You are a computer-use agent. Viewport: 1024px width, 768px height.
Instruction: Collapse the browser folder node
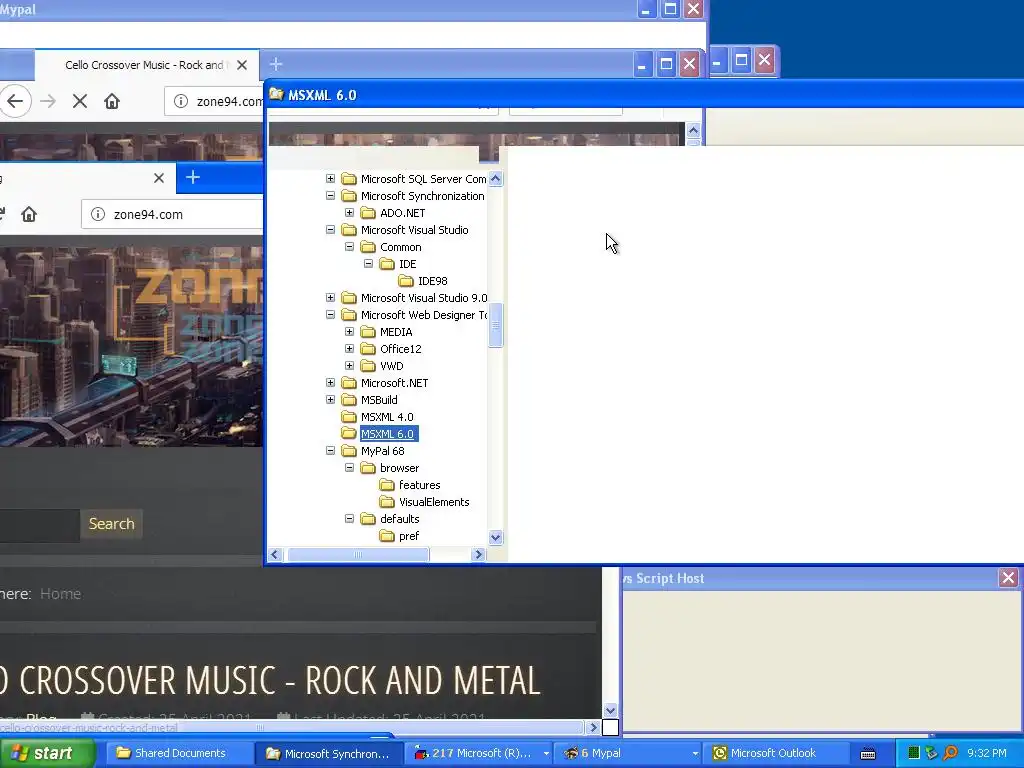point(349,467)
